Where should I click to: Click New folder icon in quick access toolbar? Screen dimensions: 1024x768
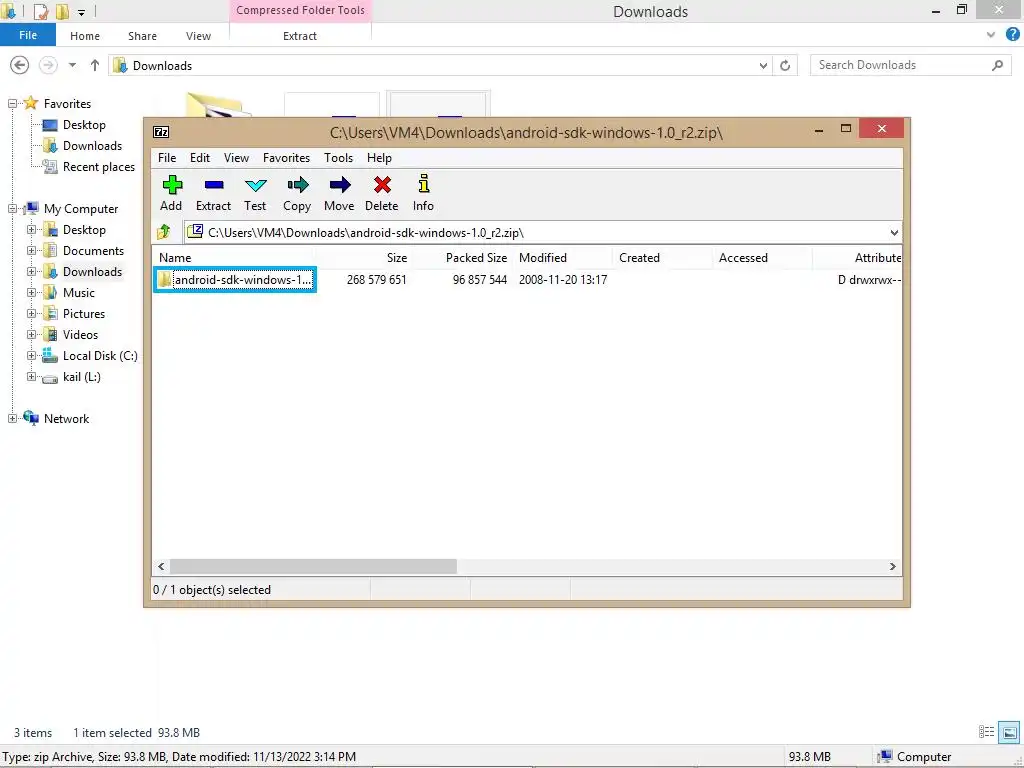tap(63, 11)
